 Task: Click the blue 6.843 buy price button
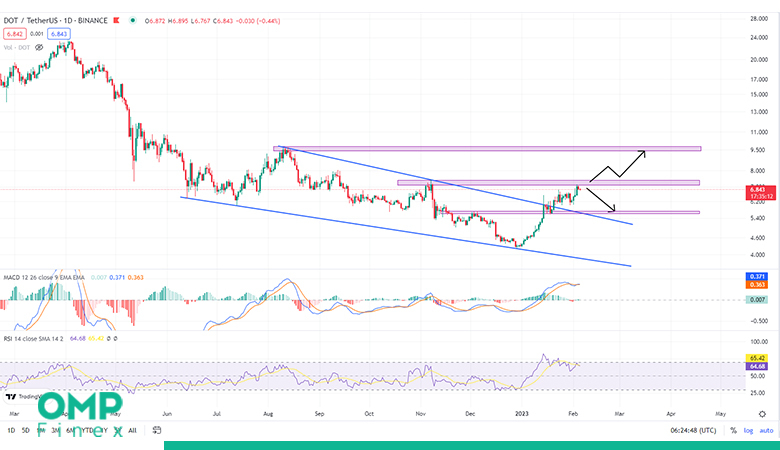click(x=59, y=34)
